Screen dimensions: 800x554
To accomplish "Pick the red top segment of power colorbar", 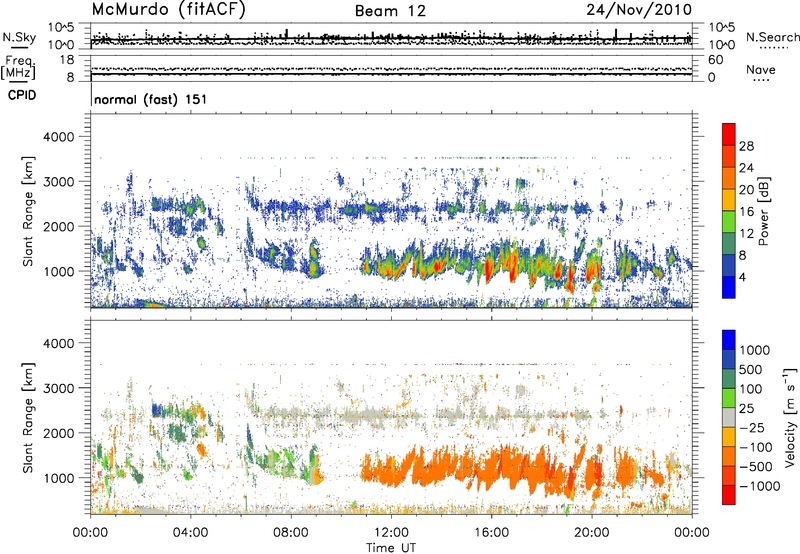I will [x=729, y=134].
